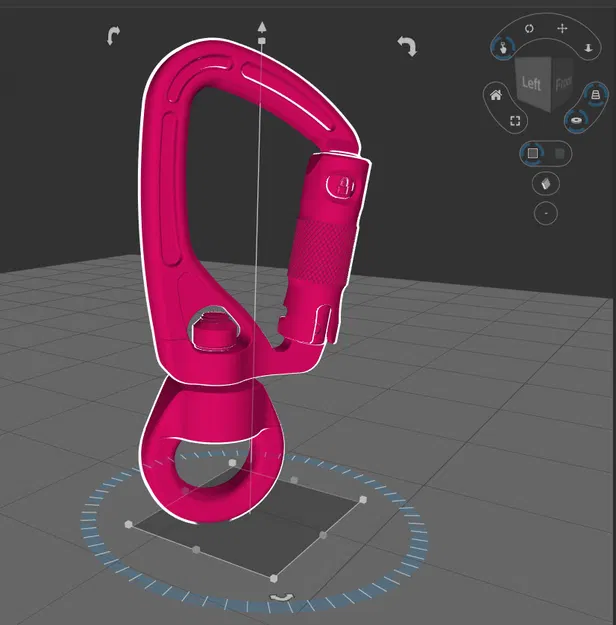This screenshot has height=625, width=616.
Task: Click the rotation ring arrow handle
Action: click(282, 597)
